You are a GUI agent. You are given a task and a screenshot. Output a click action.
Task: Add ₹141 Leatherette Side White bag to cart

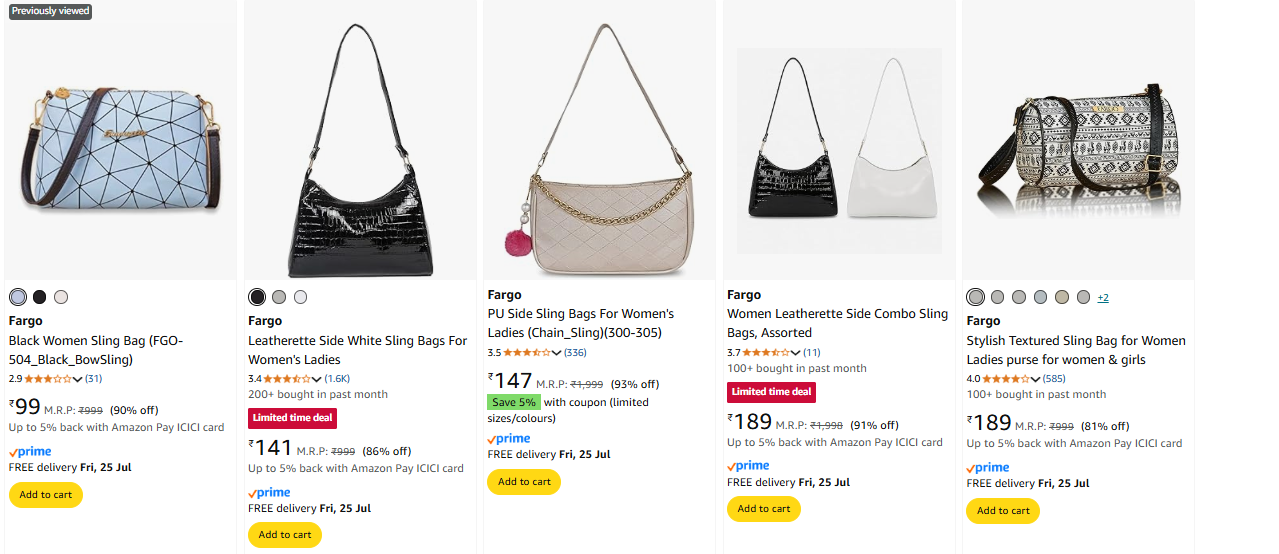click(285, 535)
